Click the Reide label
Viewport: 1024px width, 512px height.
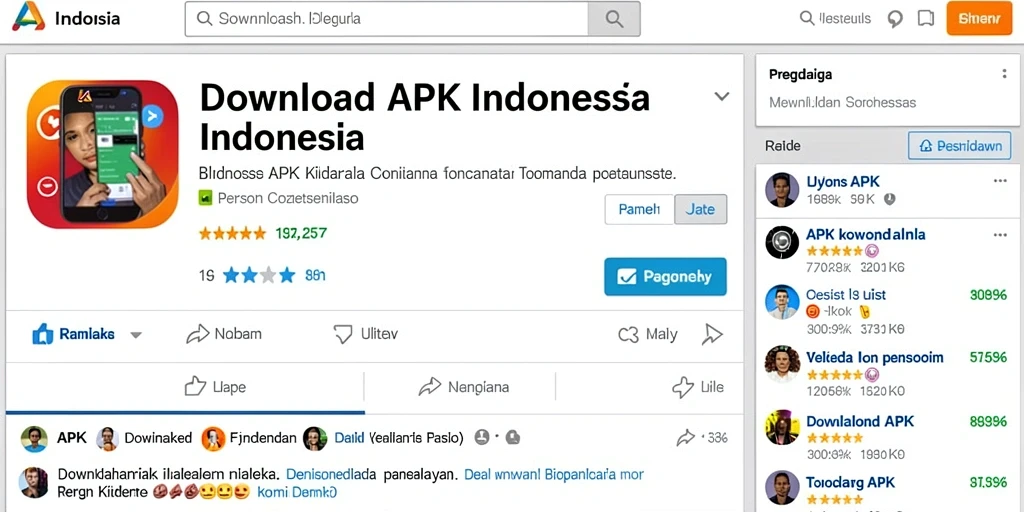coord(782,146)
